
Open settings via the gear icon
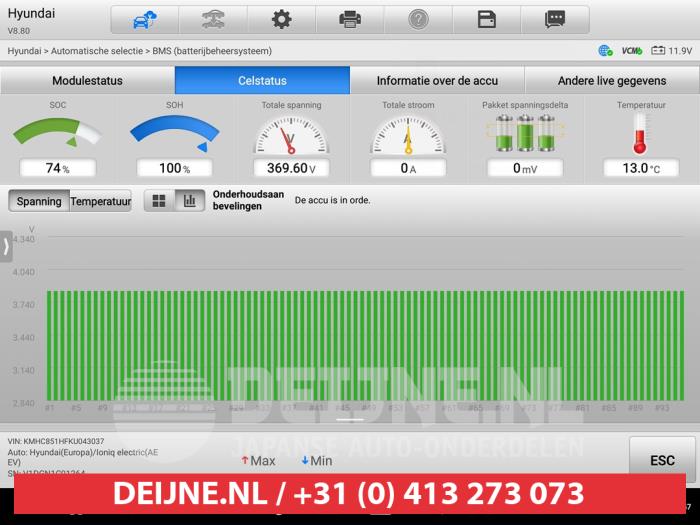point(282,19)
